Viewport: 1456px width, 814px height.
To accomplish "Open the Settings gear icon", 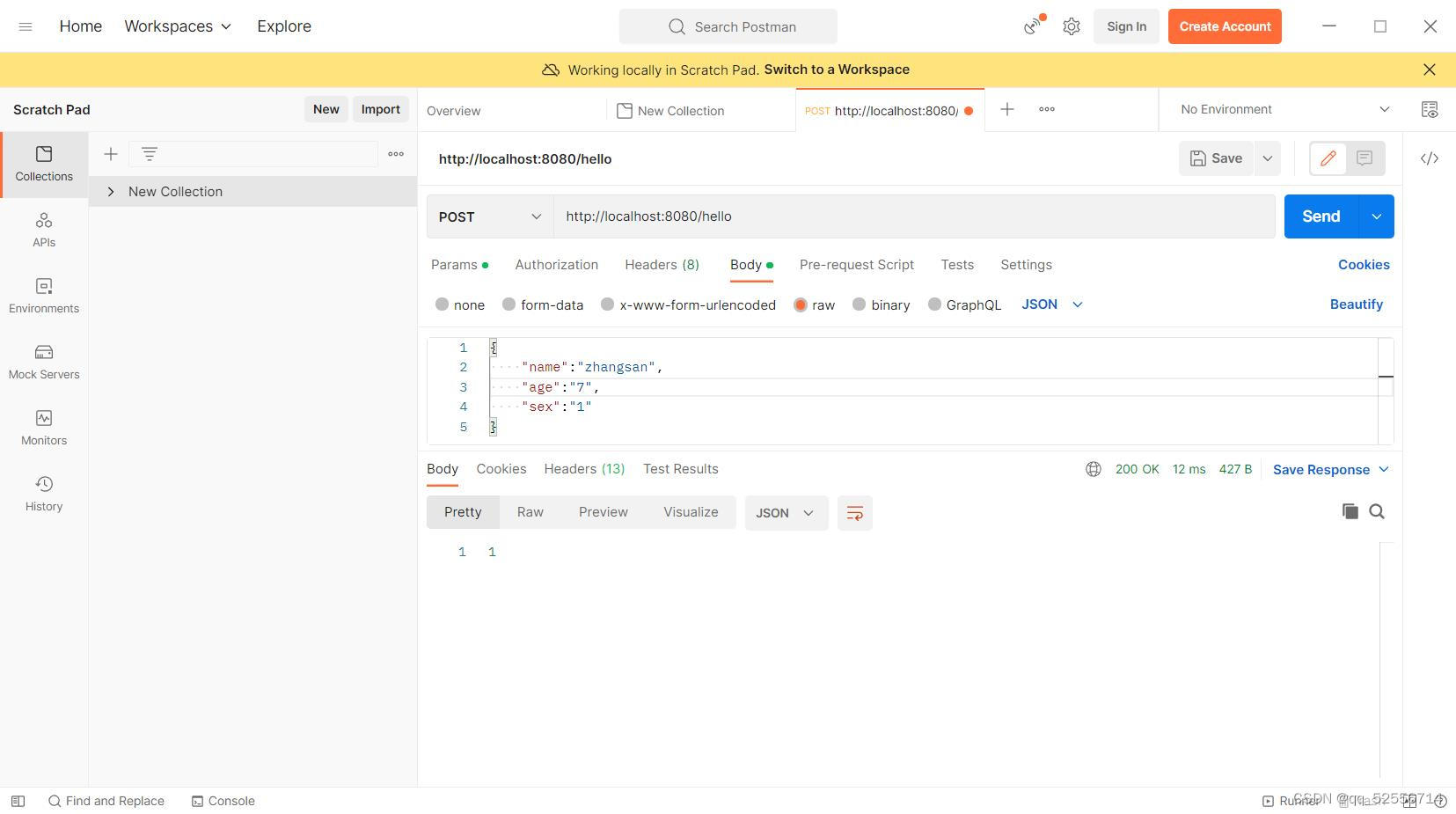I will [1071, 26].
